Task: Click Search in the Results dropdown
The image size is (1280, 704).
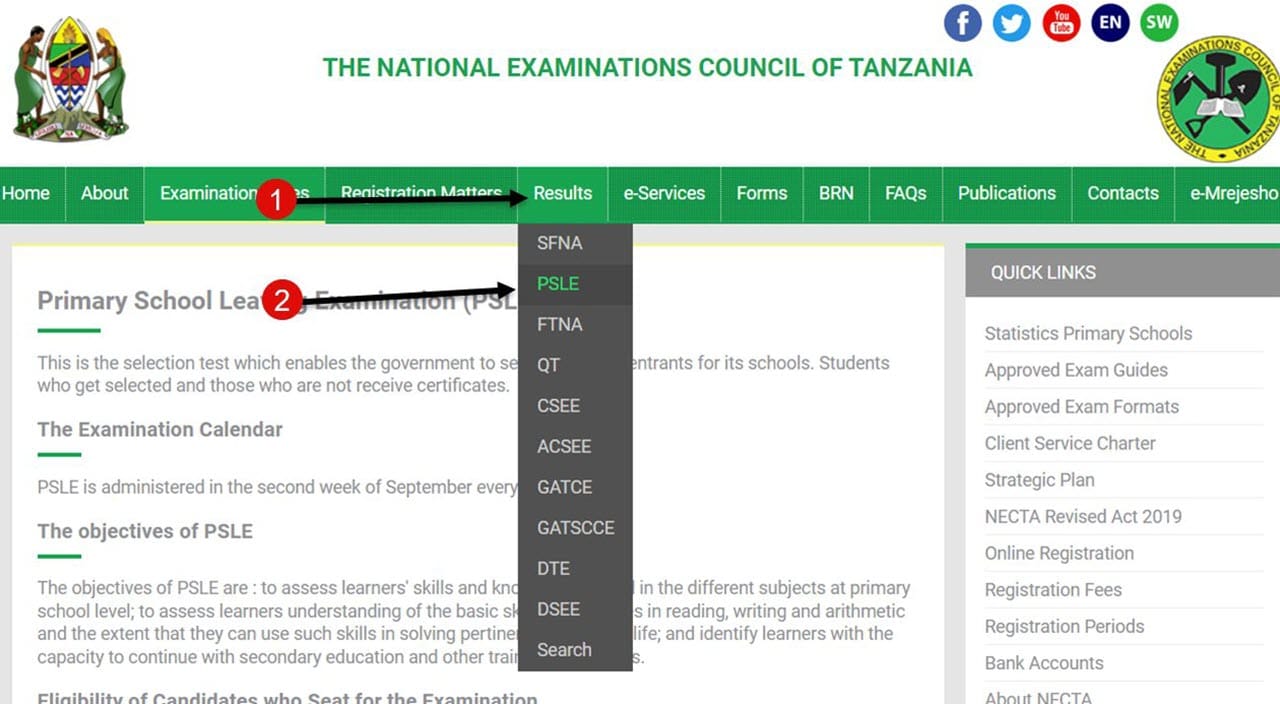Action: coord(564,650)
